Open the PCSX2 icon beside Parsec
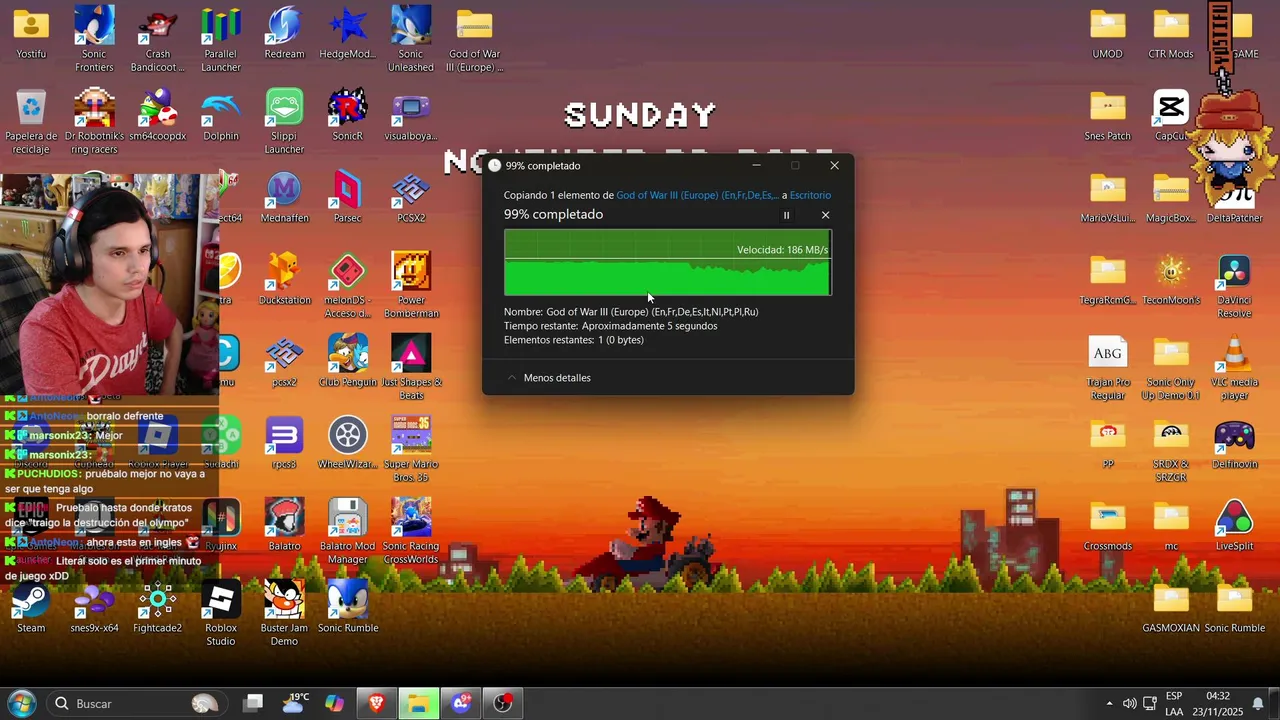 point(411,198)
